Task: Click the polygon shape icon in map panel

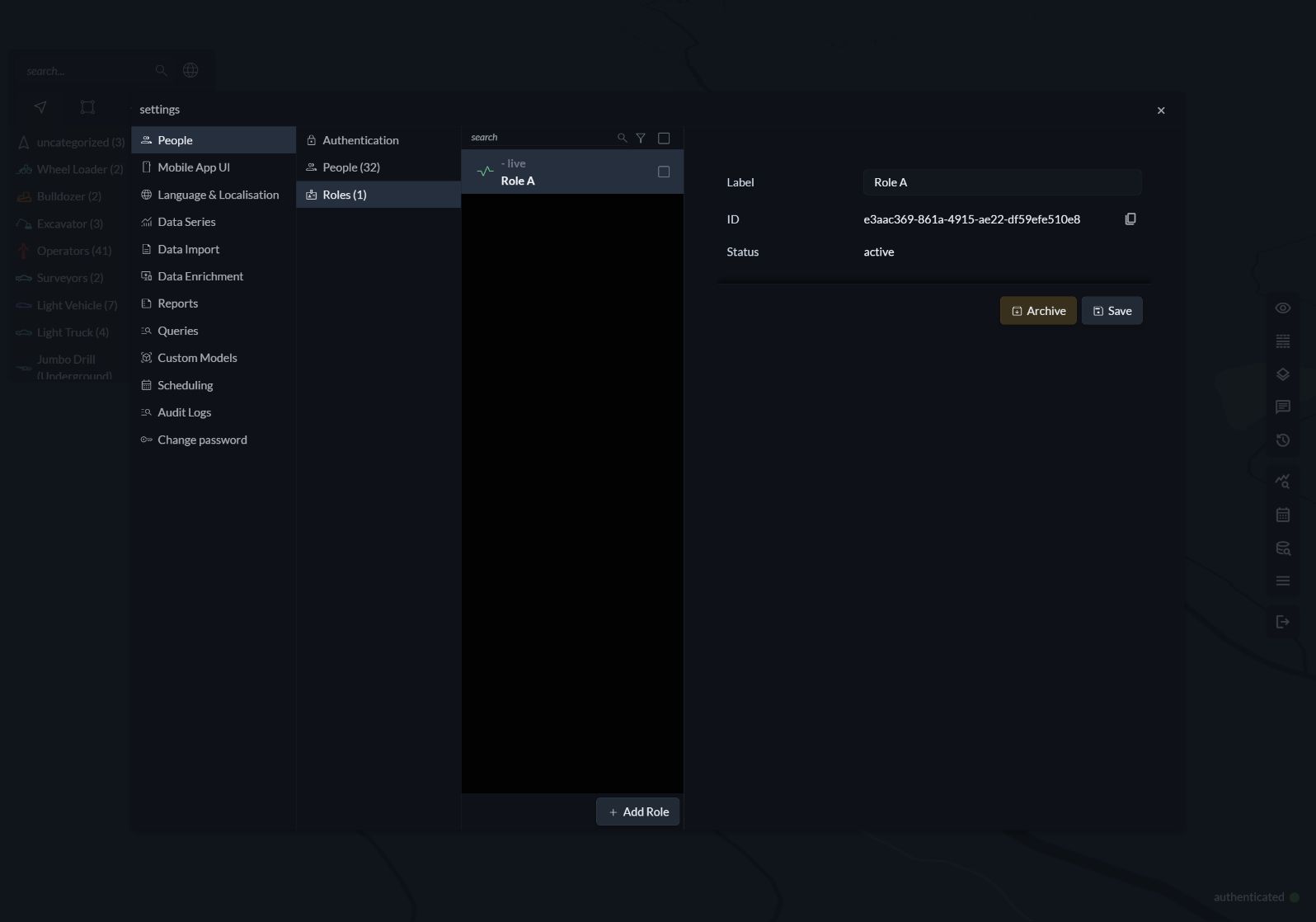Action: click(87, 107)
